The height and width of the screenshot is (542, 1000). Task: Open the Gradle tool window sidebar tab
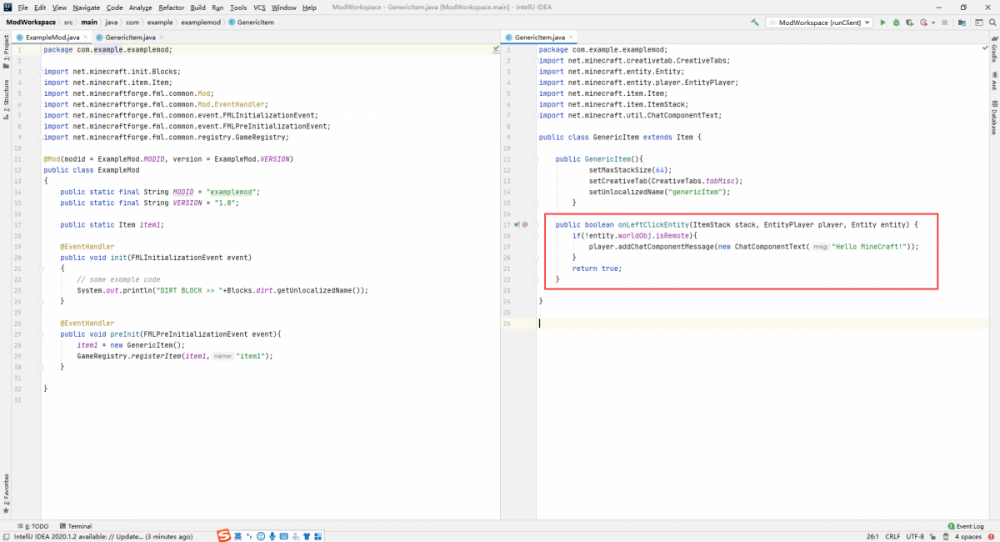(x=994, y=49)
